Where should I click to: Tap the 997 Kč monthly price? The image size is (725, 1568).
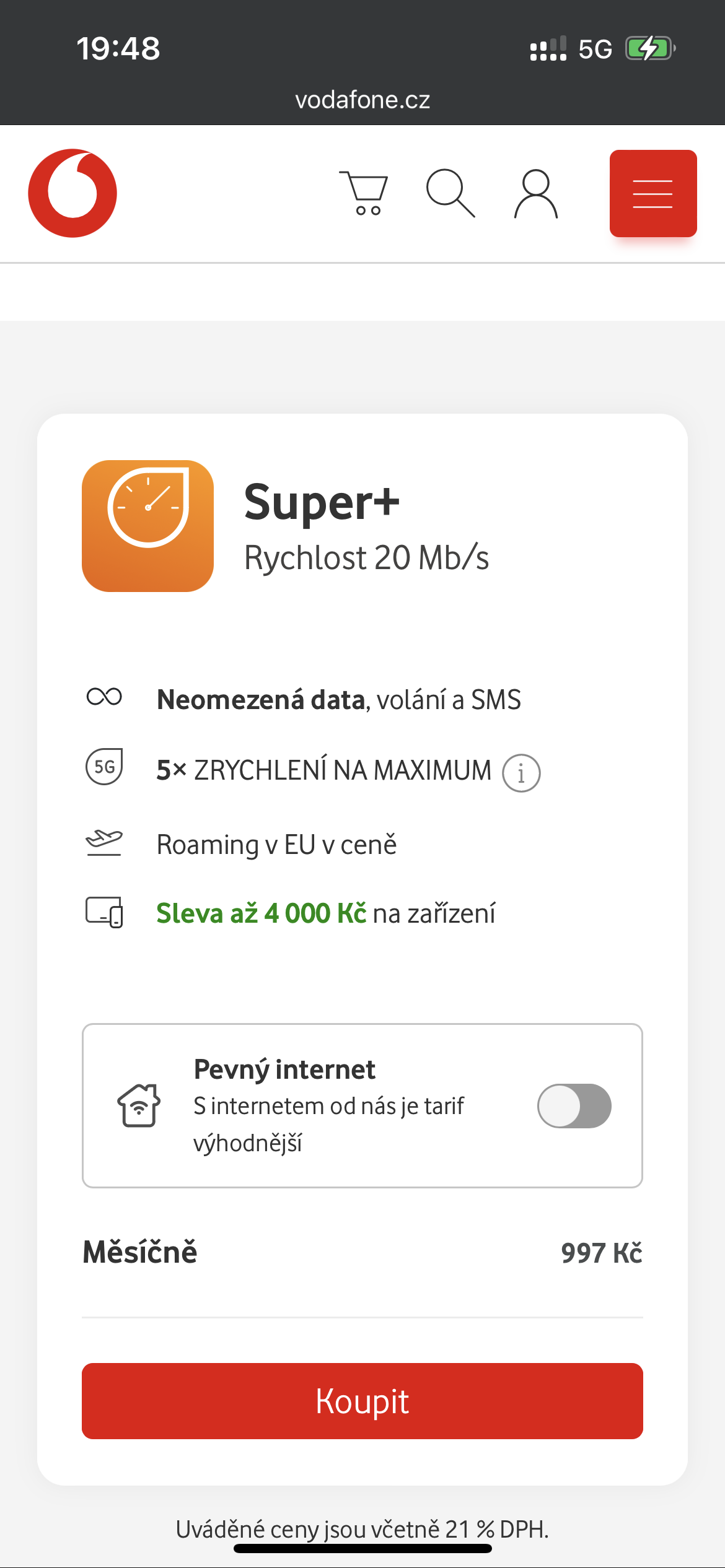[x=602, y=1253]
